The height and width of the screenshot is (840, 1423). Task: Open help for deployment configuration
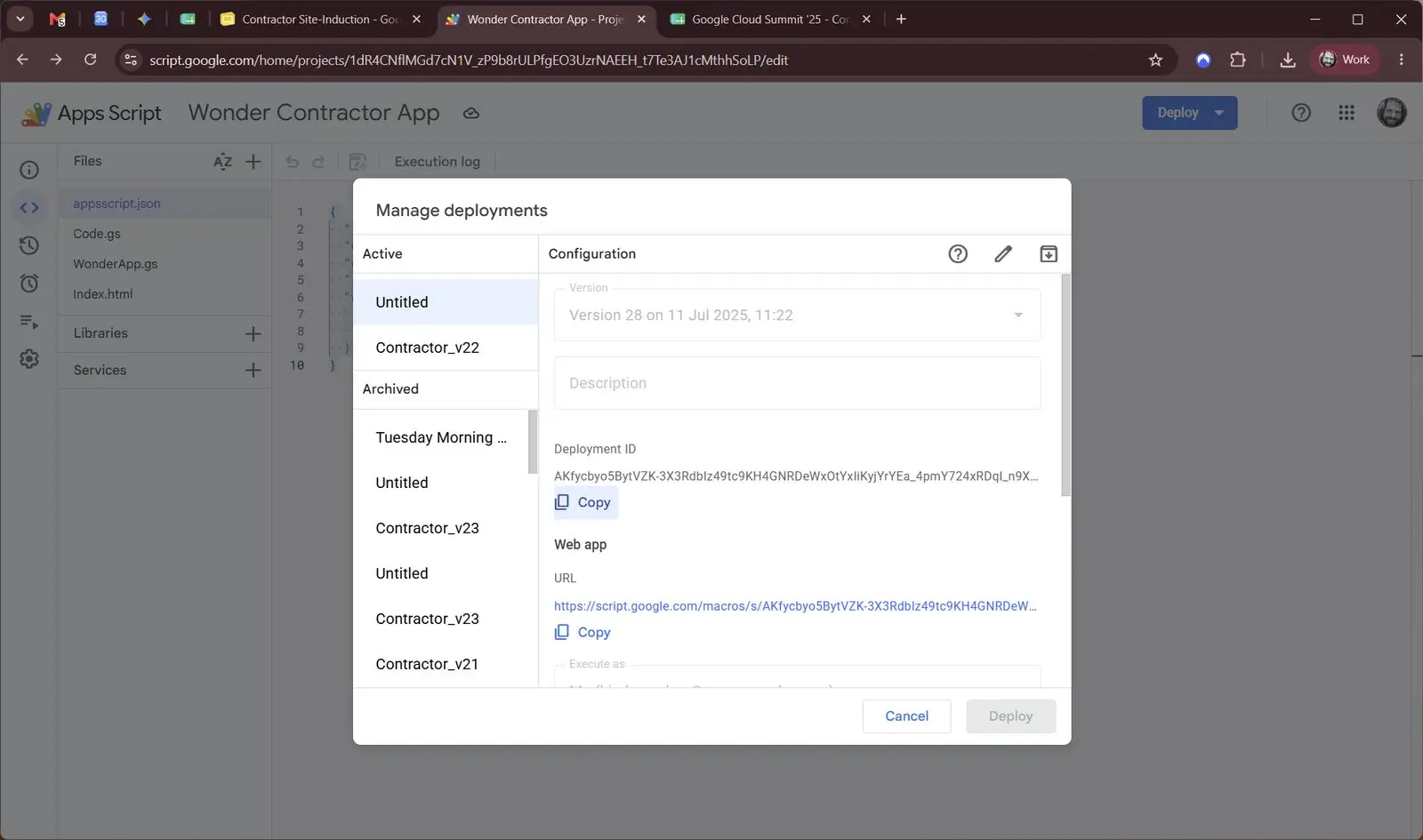click(x=958, y=254)
